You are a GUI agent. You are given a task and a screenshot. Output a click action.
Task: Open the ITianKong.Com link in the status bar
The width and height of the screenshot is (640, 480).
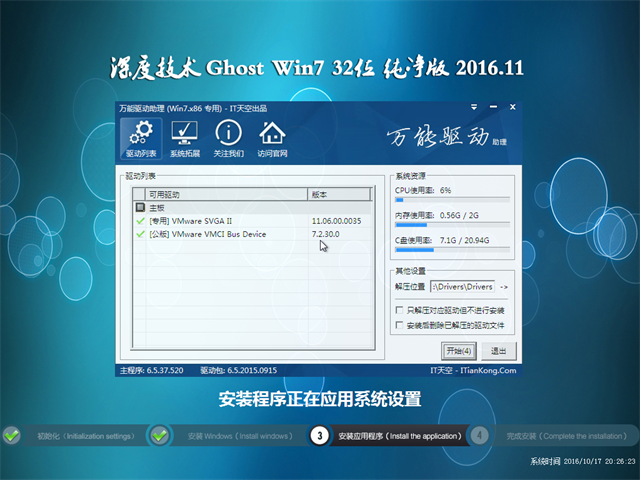click(487, 370)
